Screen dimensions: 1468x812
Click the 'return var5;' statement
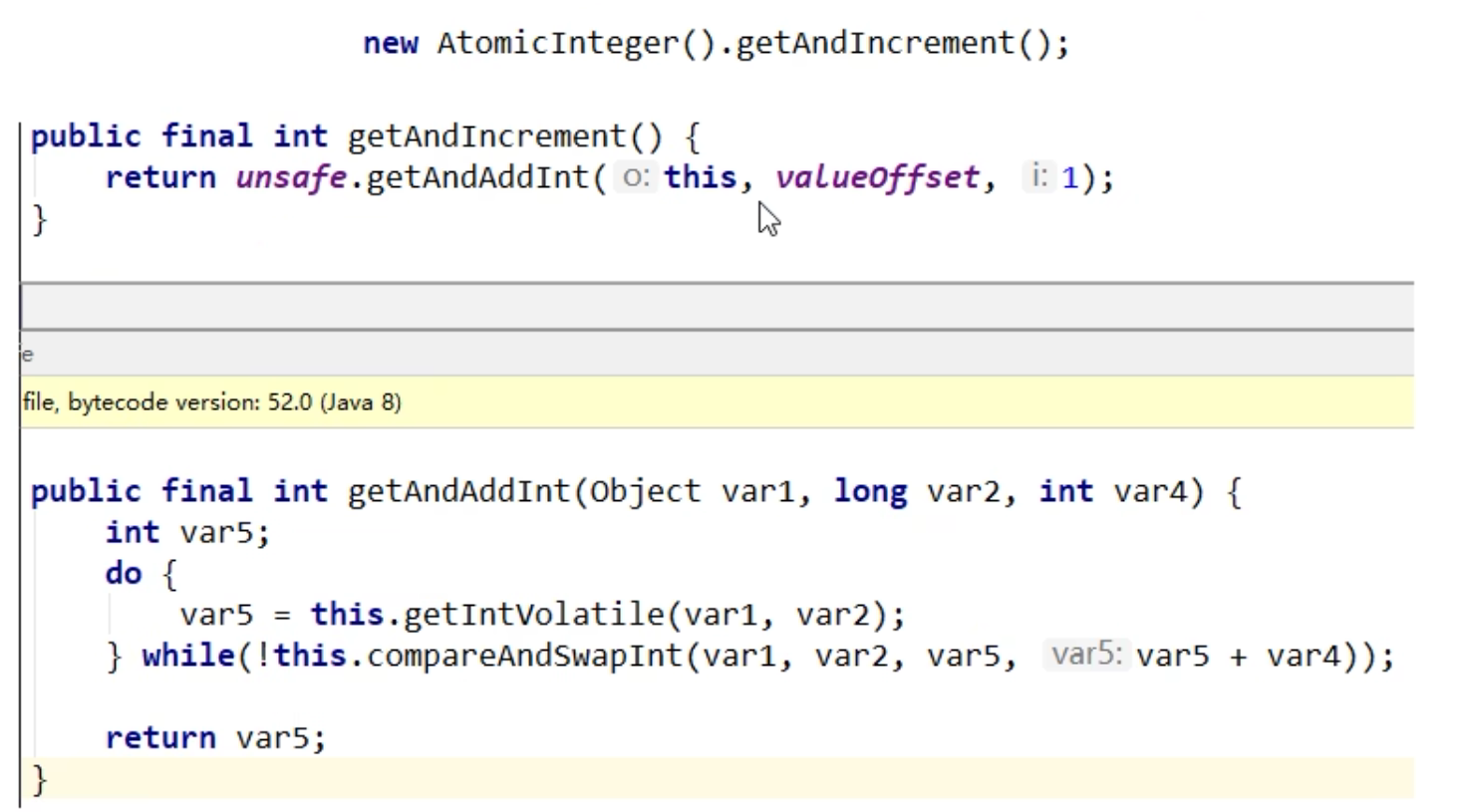pyautogui.click(x=215, y=737)
